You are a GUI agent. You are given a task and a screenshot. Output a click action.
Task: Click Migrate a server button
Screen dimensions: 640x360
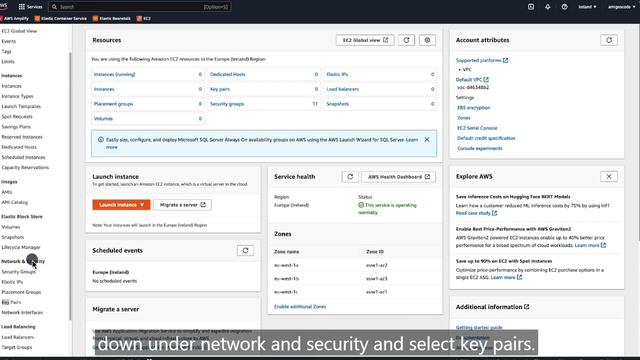[182, 205]
